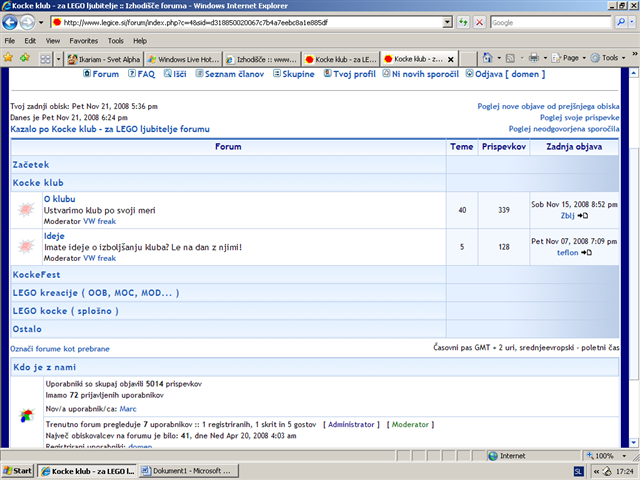Open the File menu

pyautogui.click(x=9, y=41)
